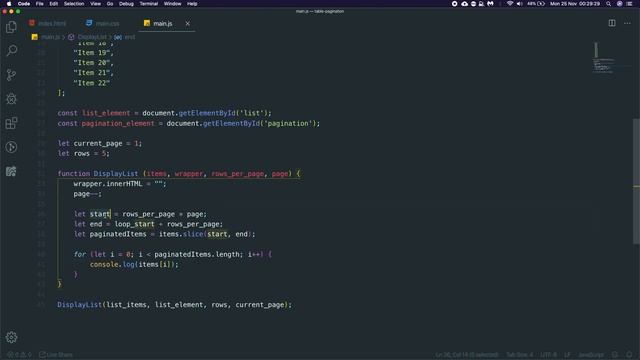Click the cursor position Ln/Col status item
The image size is (640, 360).
click(x=467, y=355)
